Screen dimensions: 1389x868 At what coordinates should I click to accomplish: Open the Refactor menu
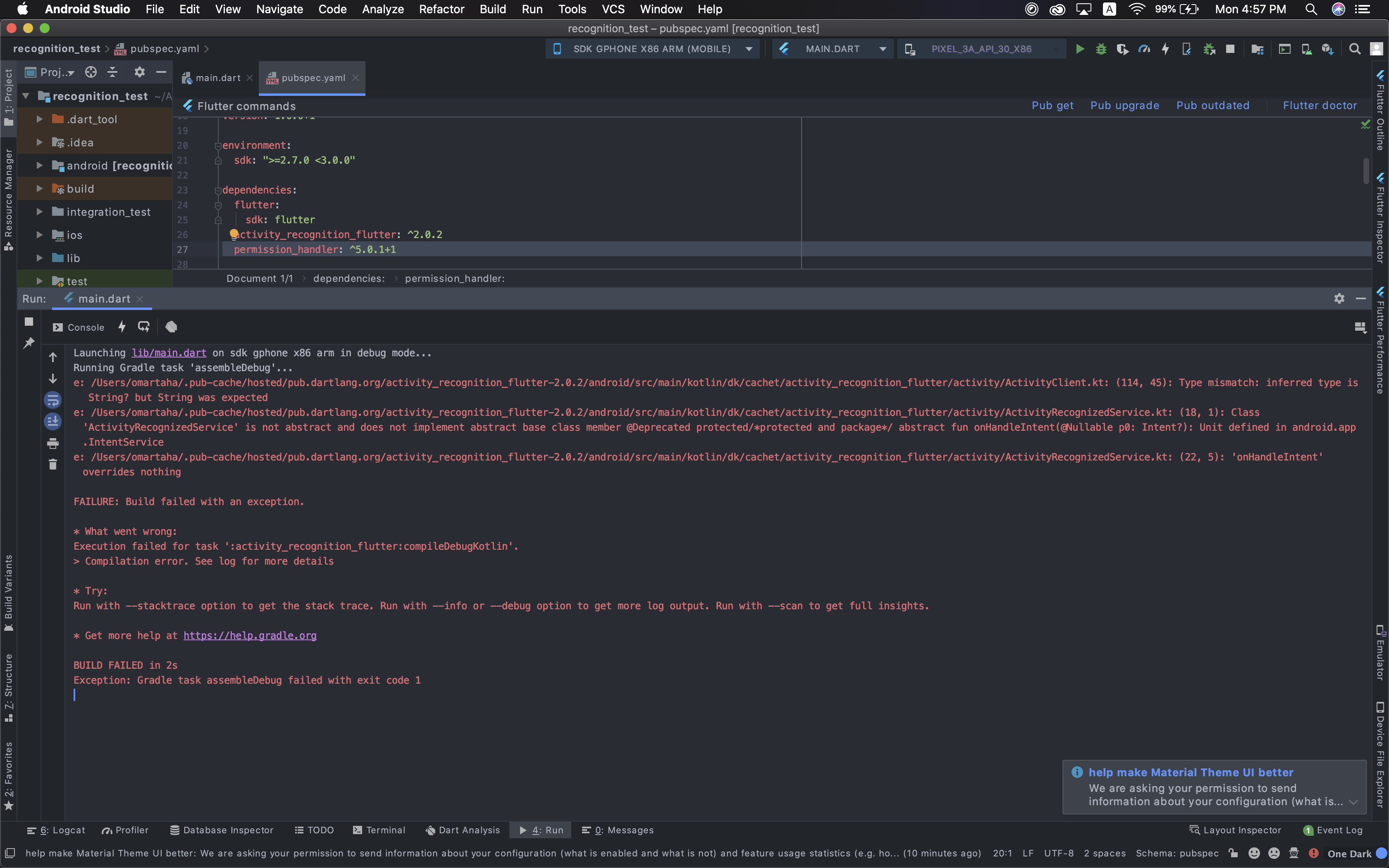pyautogui.click(x=441, y=9)
